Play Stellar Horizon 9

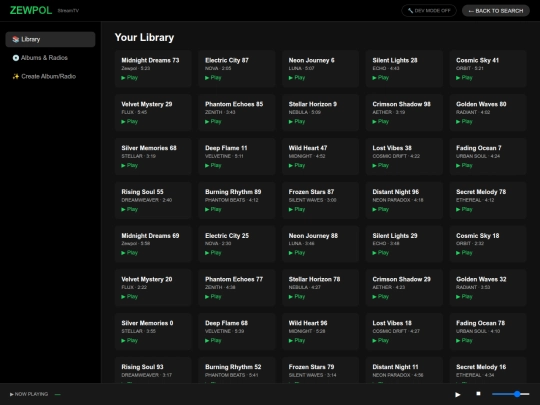pyautogui.click(x=297, y=122)
